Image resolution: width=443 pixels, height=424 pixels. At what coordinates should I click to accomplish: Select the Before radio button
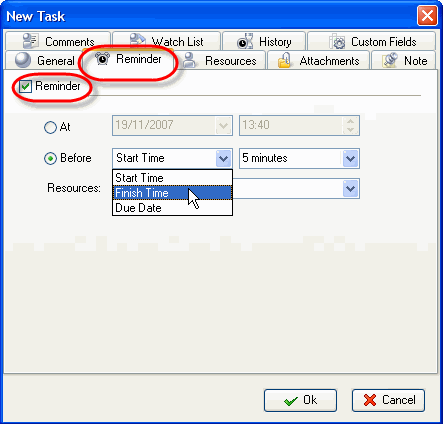(50, 158)
